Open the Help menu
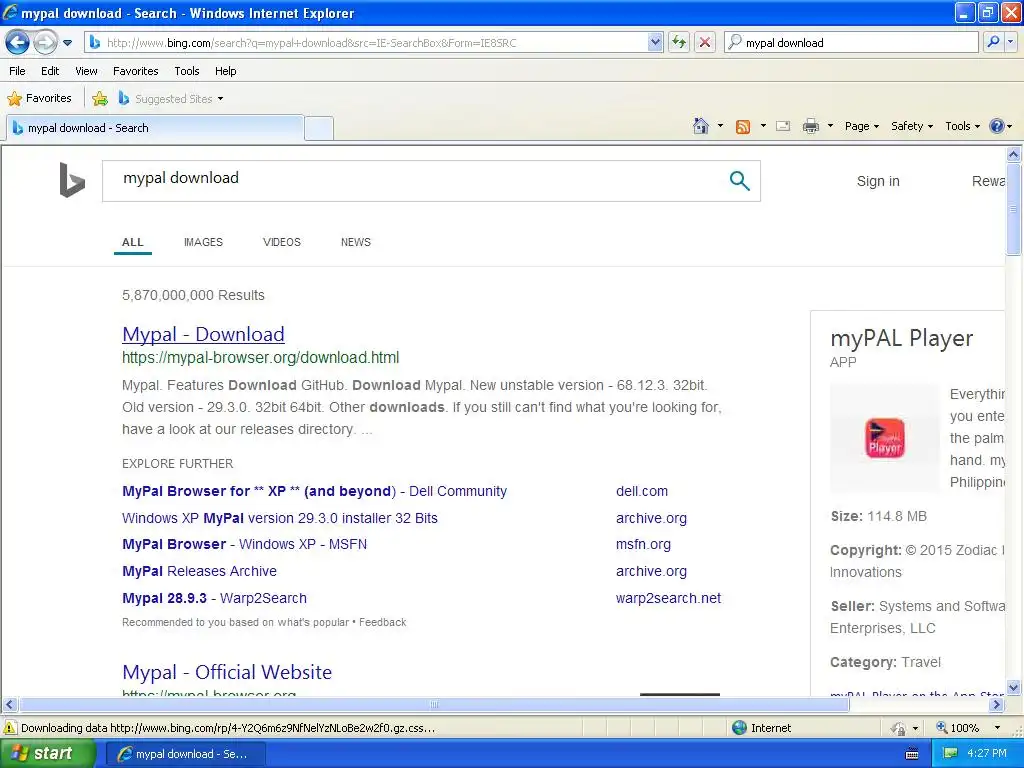1024x768 pixels. (225, 71)
